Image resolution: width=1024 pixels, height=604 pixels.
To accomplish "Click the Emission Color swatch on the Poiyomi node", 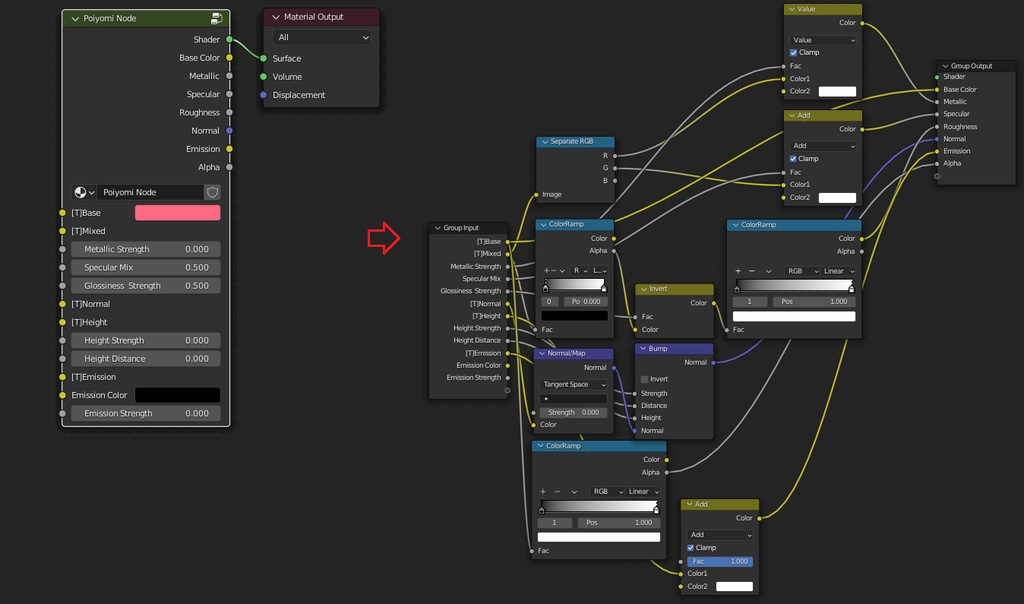I will click(x=178, y=394).
